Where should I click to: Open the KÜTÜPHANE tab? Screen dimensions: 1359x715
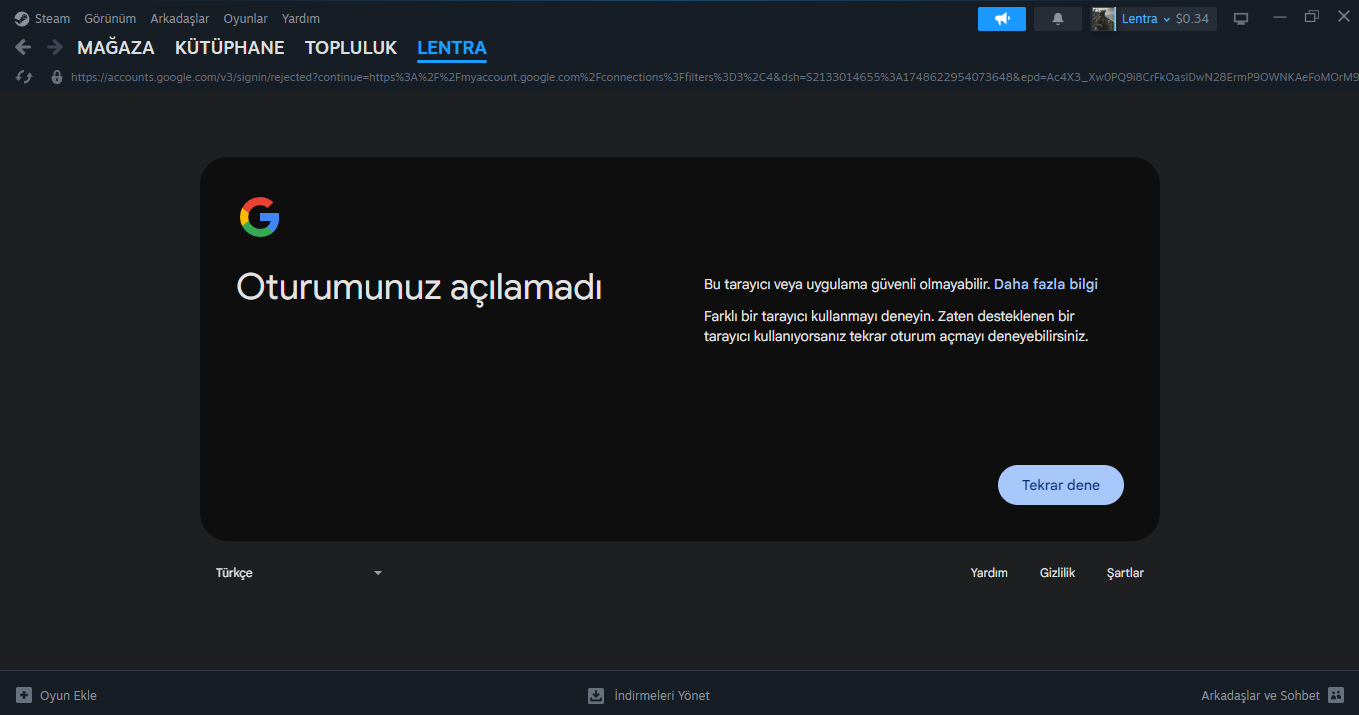[x=229, y=48]
